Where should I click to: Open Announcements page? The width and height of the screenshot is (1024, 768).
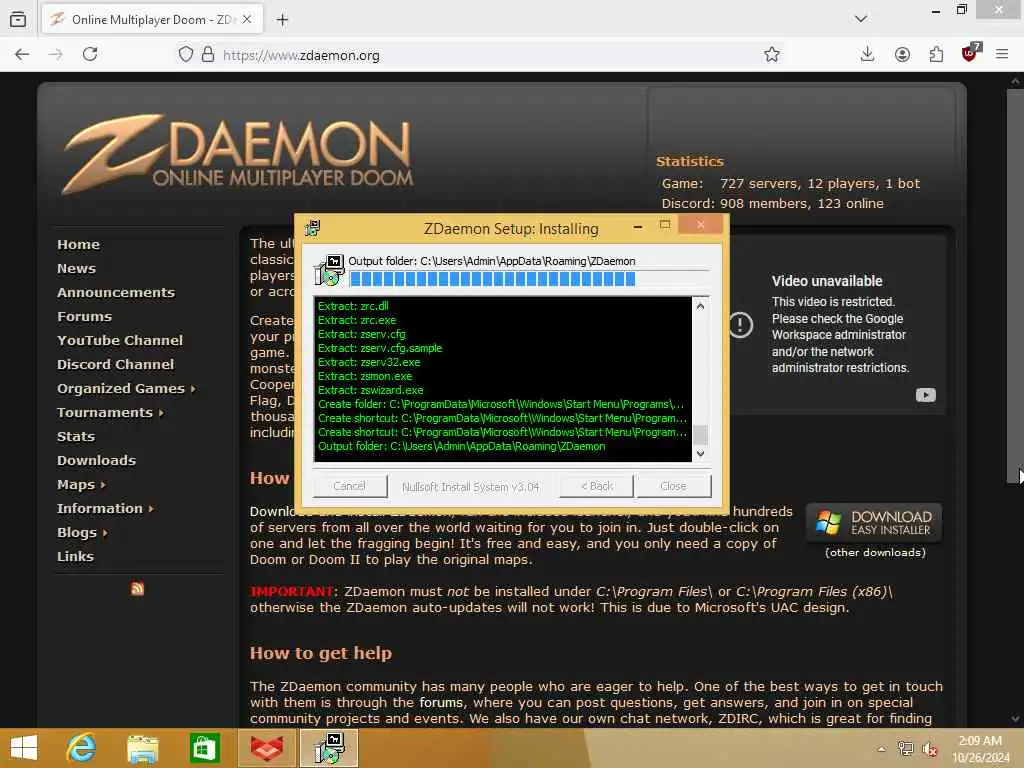116,293
